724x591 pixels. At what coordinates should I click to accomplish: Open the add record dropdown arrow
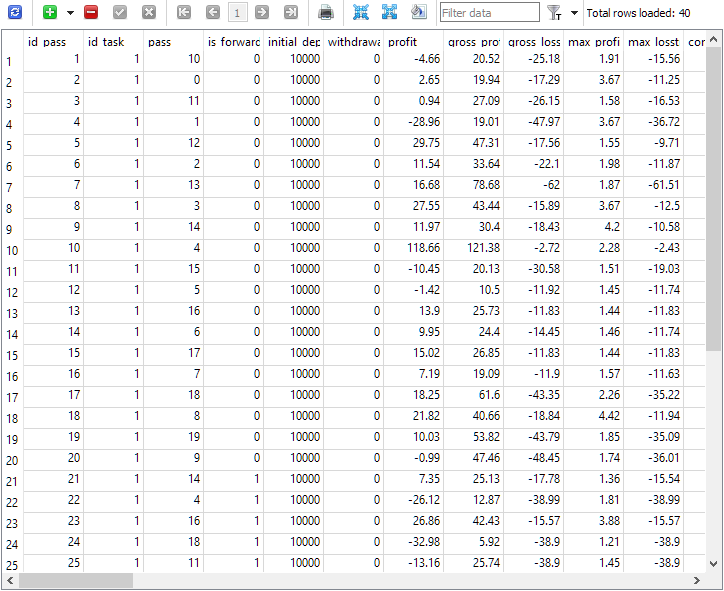[x=70, y=13]
